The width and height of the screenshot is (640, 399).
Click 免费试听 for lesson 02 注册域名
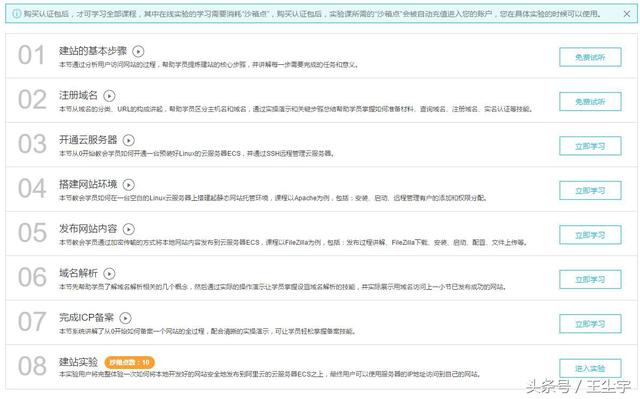click(590, 102)
